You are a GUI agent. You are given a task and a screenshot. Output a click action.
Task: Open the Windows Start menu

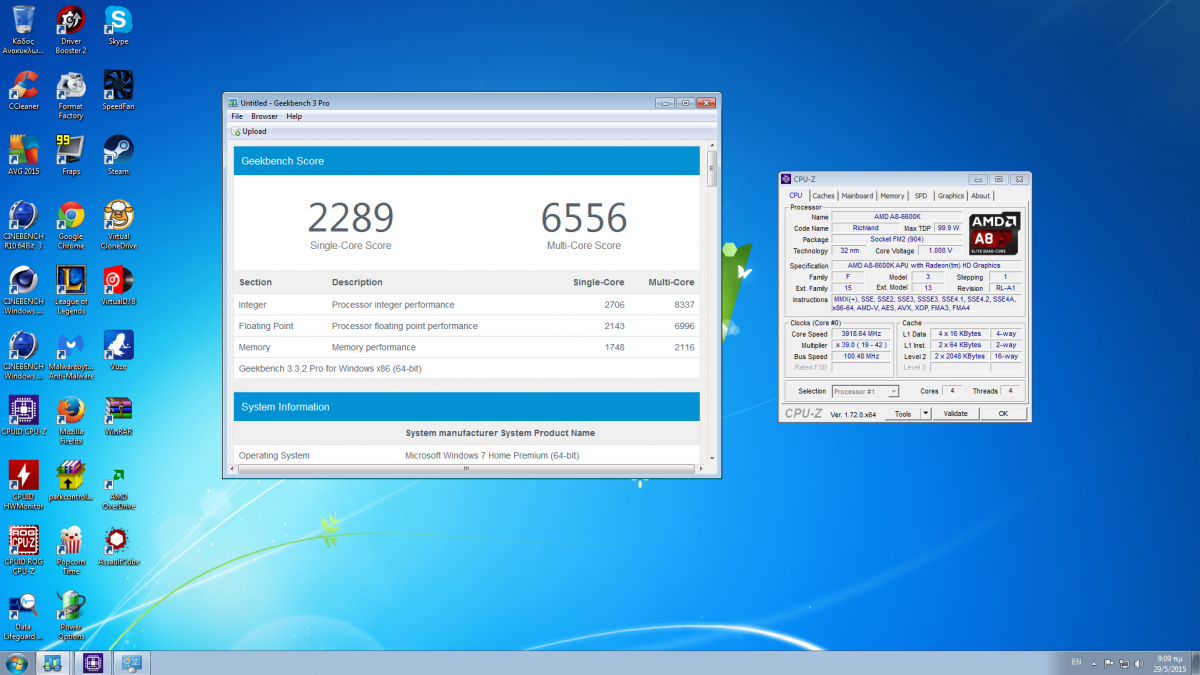coord(16,663)
